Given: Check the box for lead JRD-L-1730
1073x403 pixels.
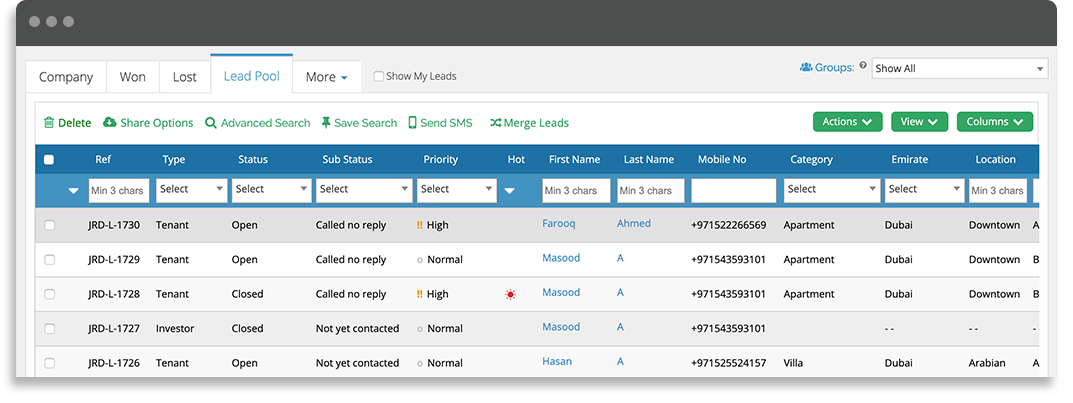Looking at the screenshot, I should point(49,225).
